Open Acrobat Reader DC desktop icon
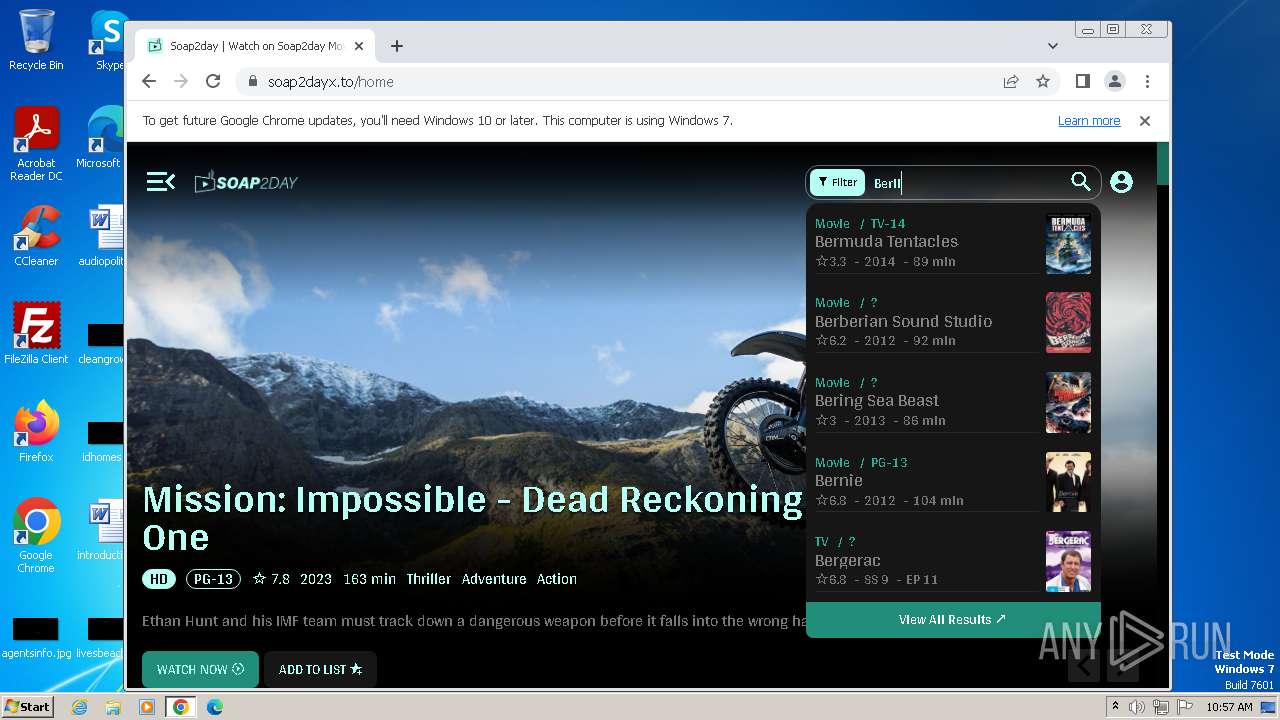The width and height of the screenshot is (1280, 720). [x=36, y=144]
